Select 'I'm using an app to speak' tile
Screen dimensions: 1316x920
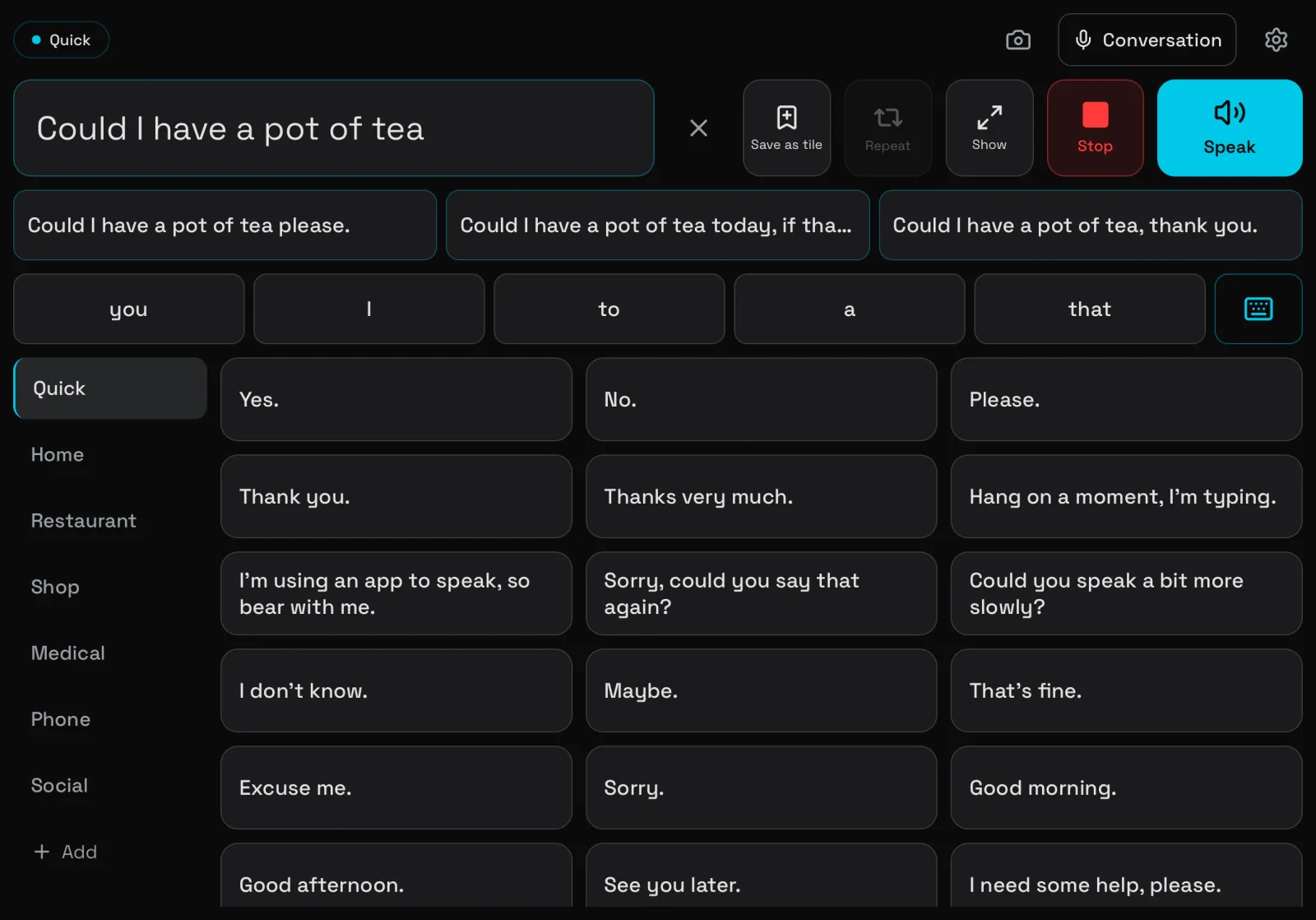pyautogui.click(x=396, y=593)
